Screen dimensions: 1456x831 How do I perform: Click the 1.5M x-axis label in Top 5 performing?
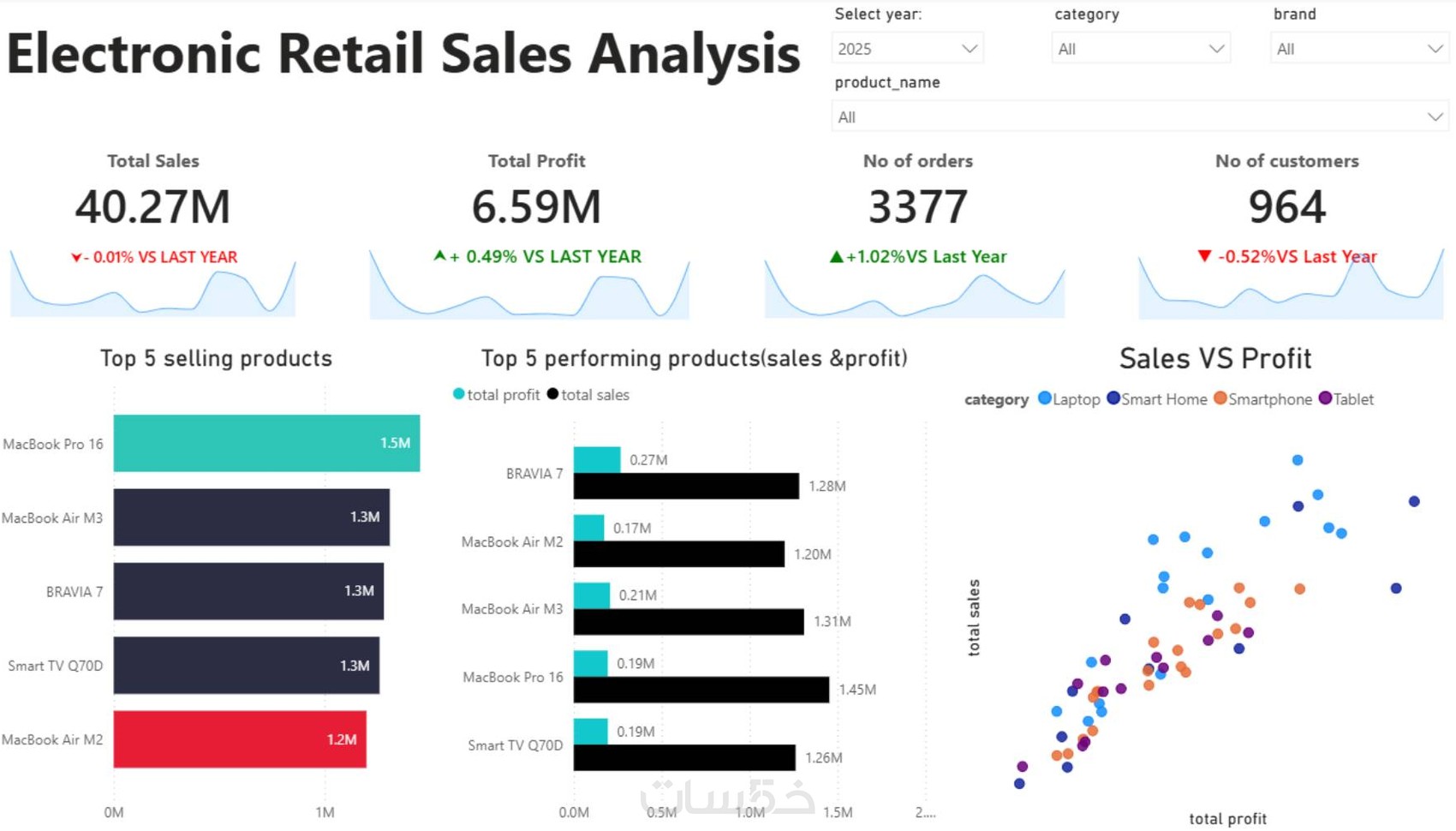tap(838, 812)
